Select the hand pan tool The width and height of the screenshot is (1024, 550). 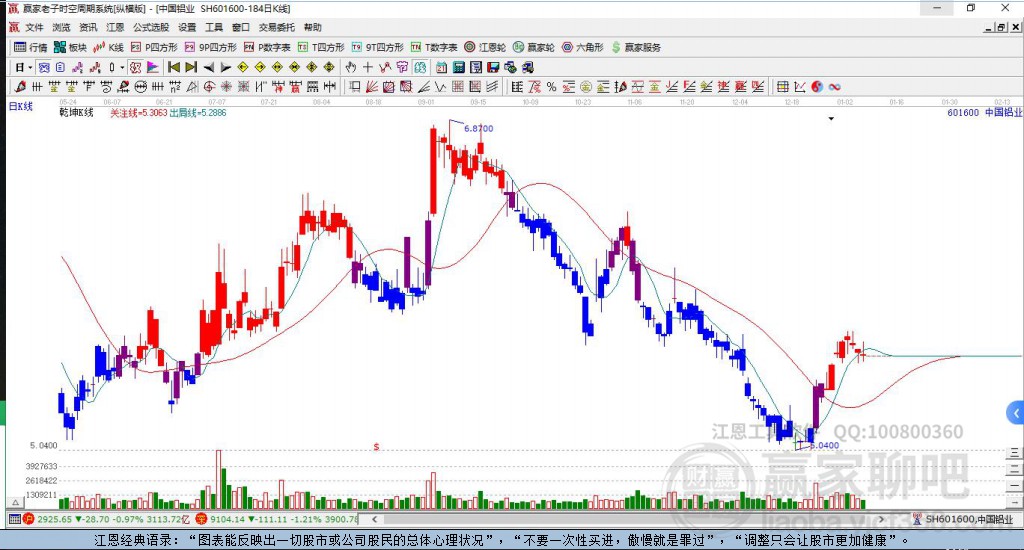(x=351, y=67)
